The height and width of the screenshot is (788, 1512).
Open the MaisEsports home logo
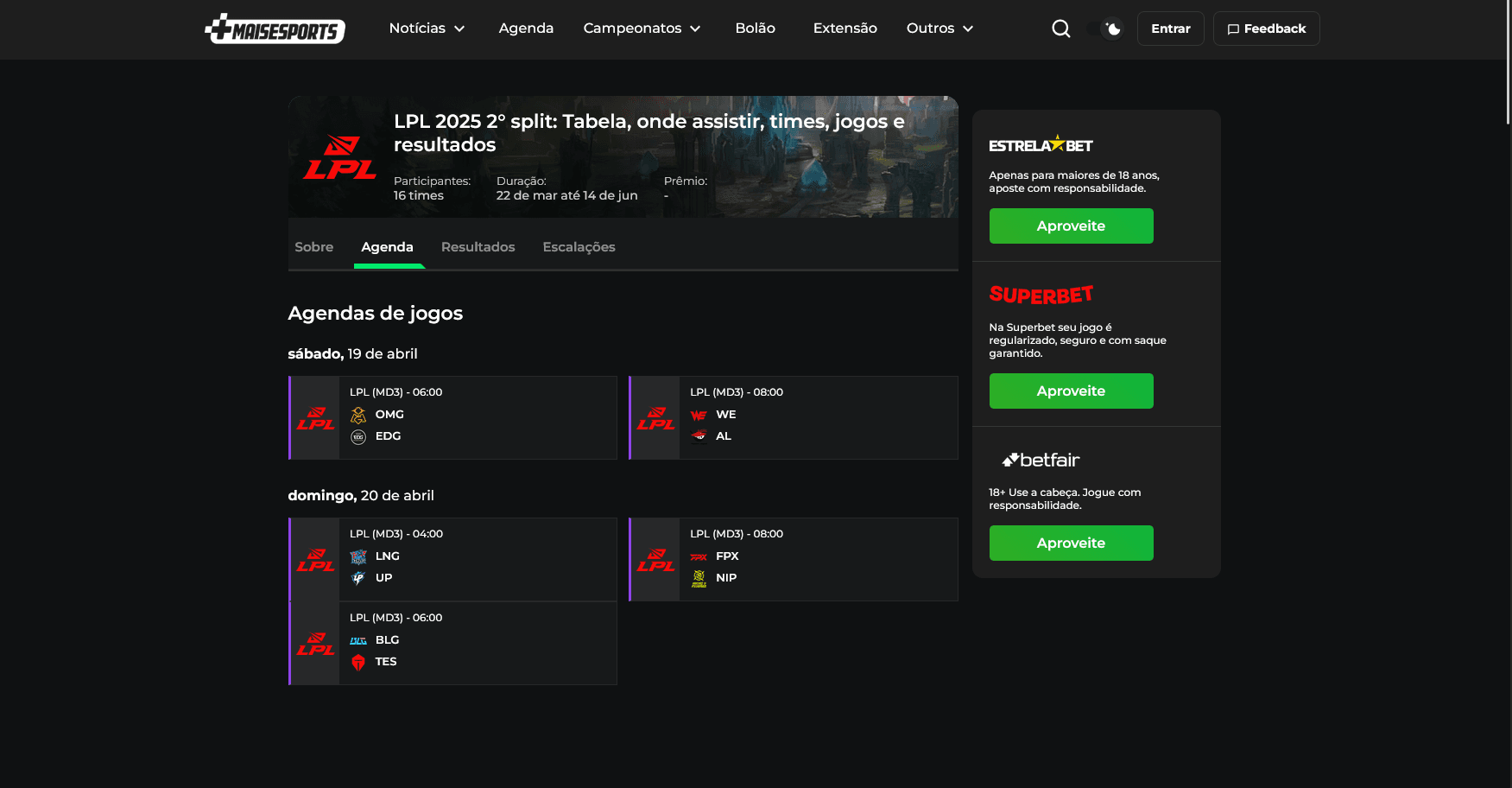[x=275, y=29]
